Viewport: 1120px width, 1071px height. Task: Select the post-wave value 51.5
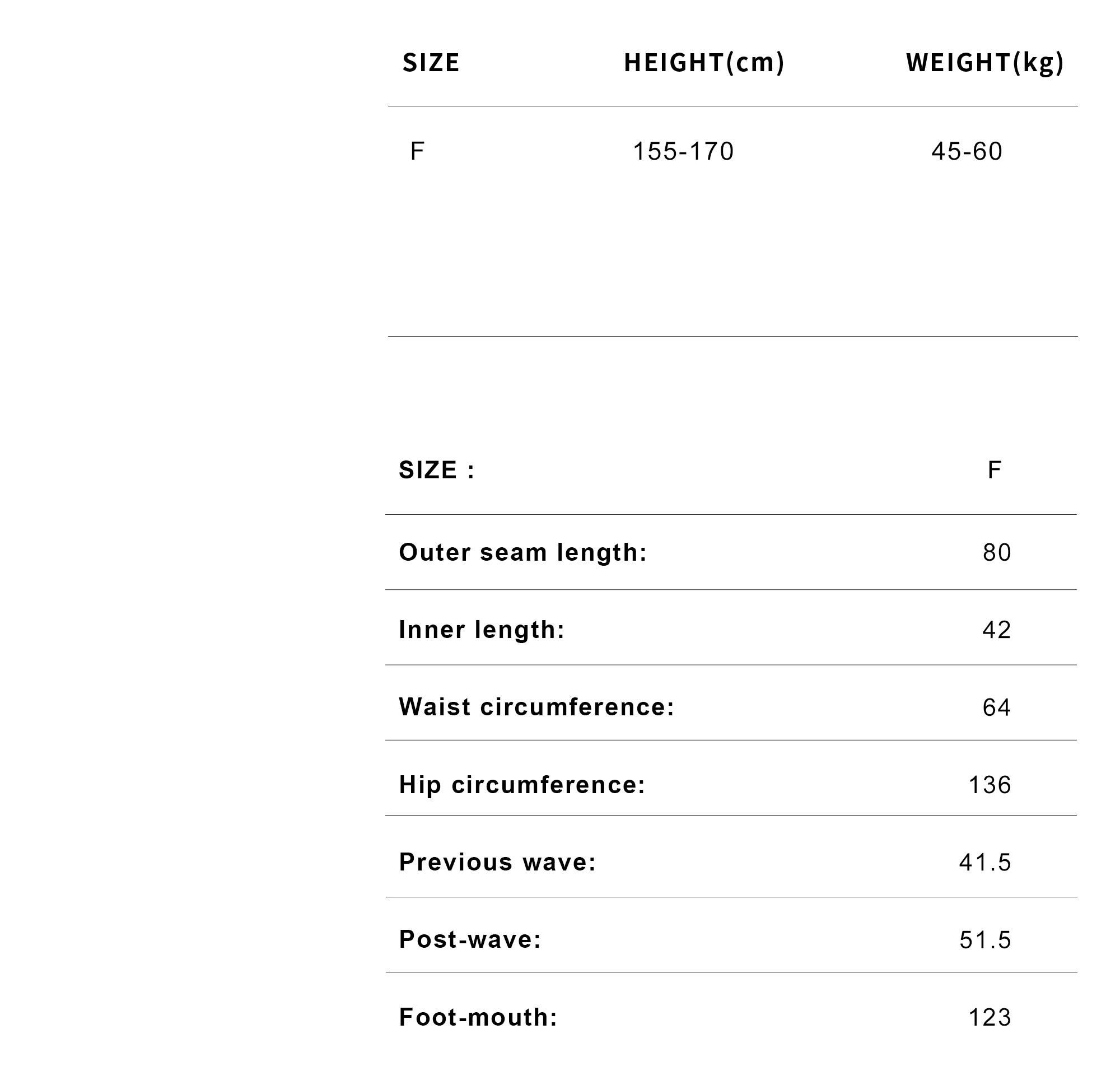pyautogui.click(x=985, y=940)
